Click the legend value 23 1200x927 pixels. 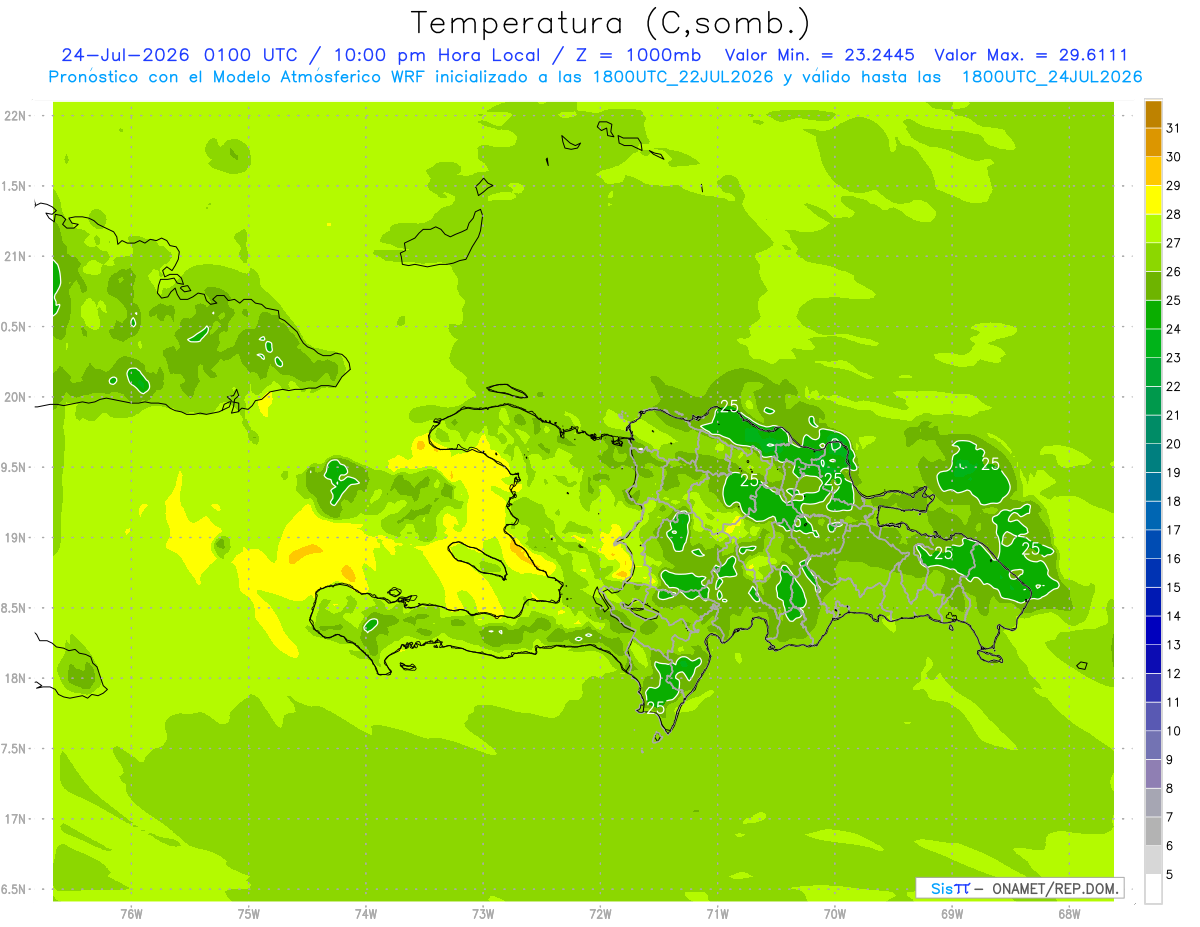click(1174, 358)
